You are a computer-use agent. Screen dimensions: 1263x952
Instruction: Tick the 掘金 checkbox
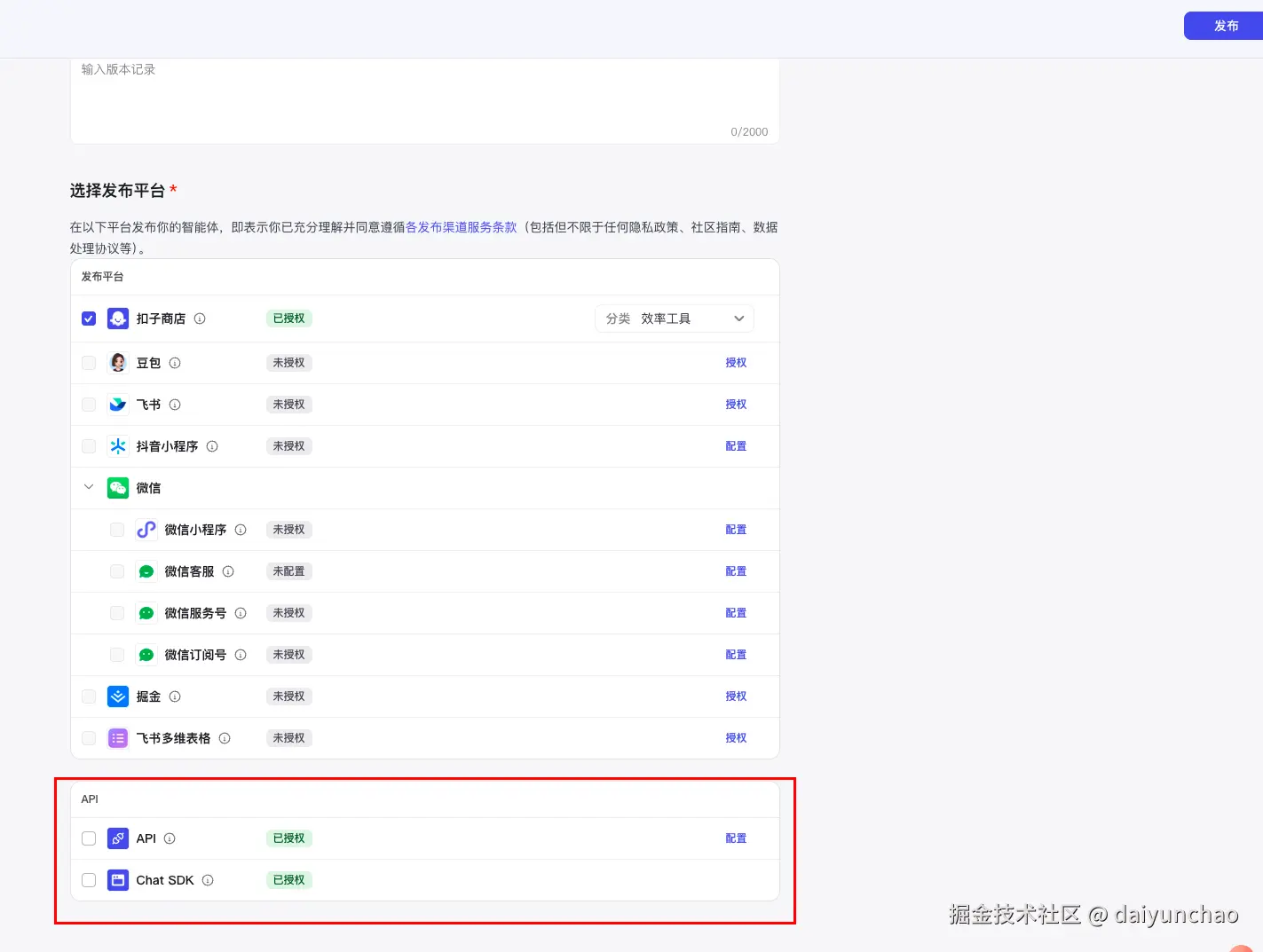[x=89, y=696]
